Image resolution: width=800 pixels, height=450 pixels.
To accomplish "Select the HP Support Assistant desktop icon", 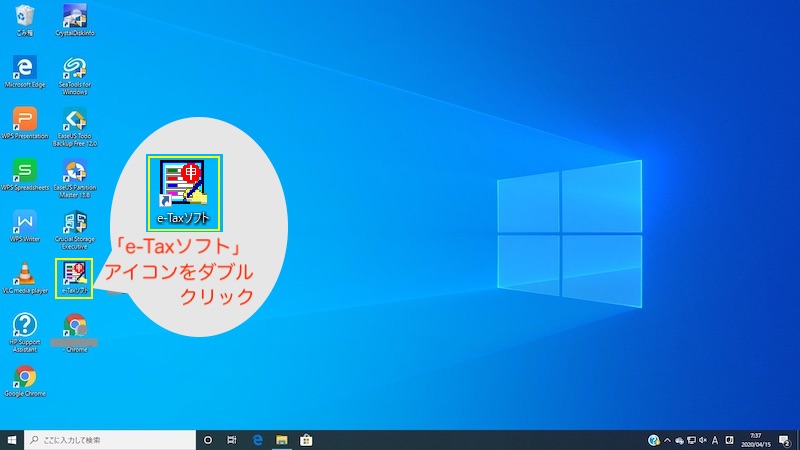I will 24,333.
